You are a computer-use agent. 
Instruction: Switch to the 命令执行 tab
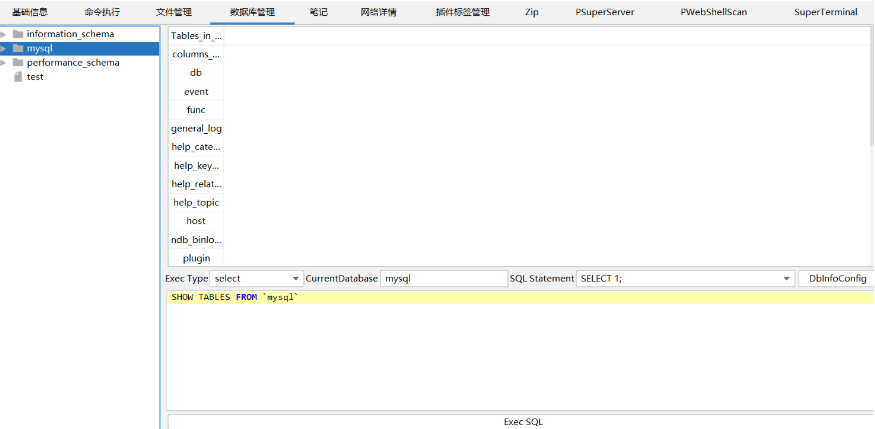[x=103, y=12]
